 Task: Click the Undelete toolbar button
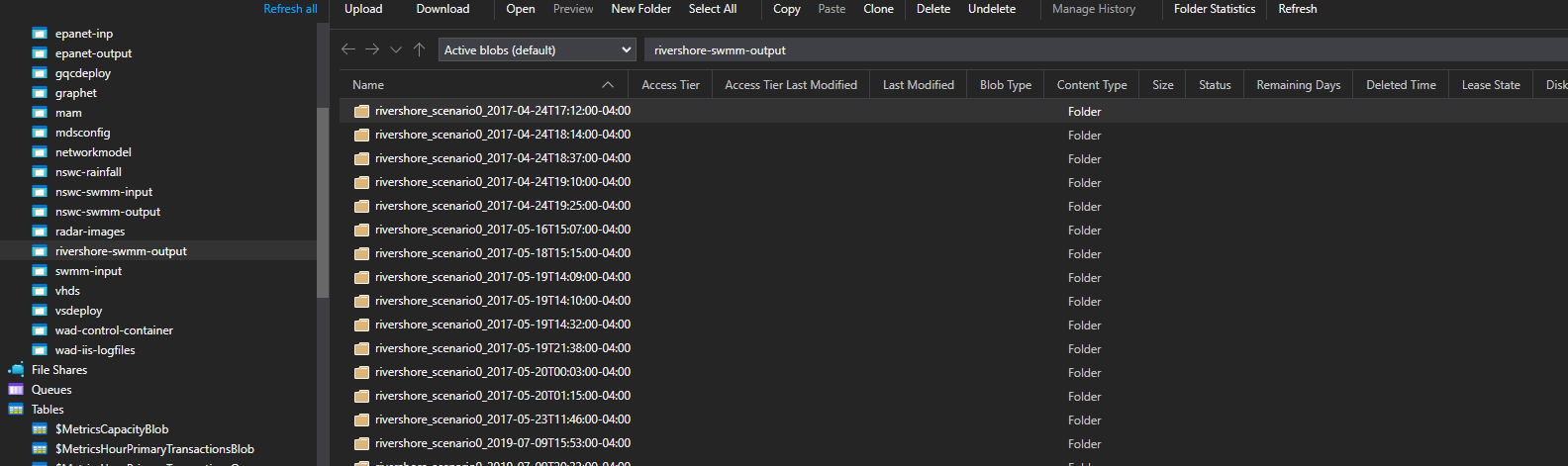point(992,9)
